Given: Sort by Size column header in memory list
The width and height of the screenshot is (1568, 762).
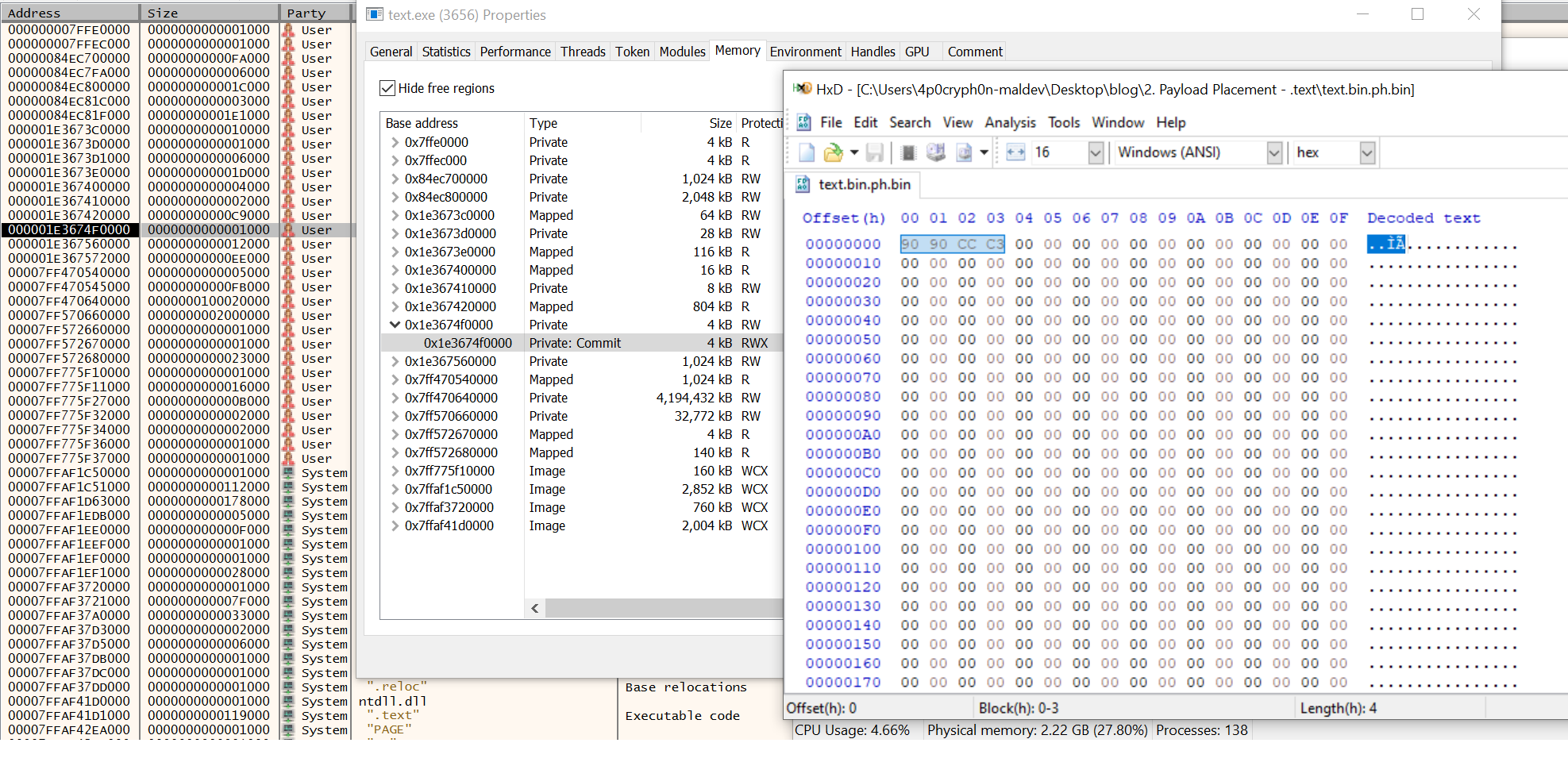Looking at the screenshot, I should click(x=688, y=123).
